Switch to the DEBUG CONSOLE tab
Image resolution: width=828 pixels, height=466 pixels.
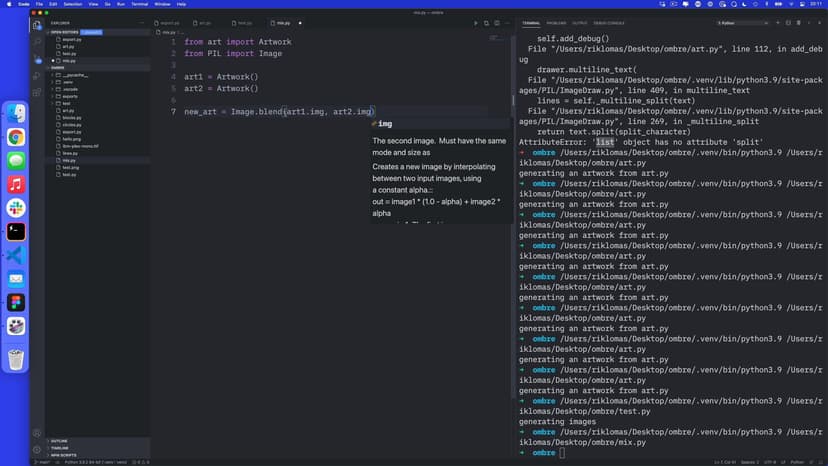pos(608,22)
